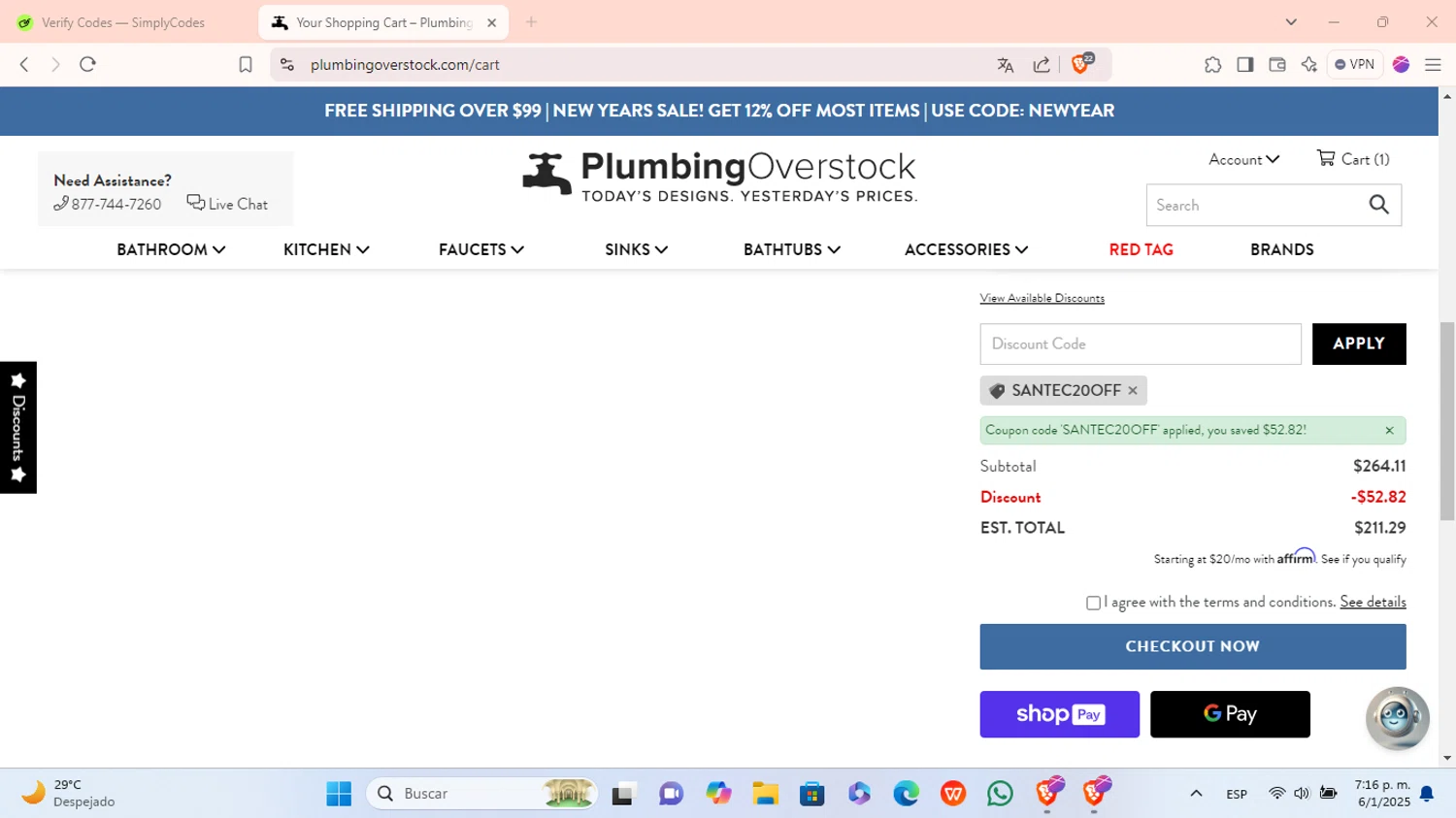
Task: Click the address bar URL
Action: [405, 65]
